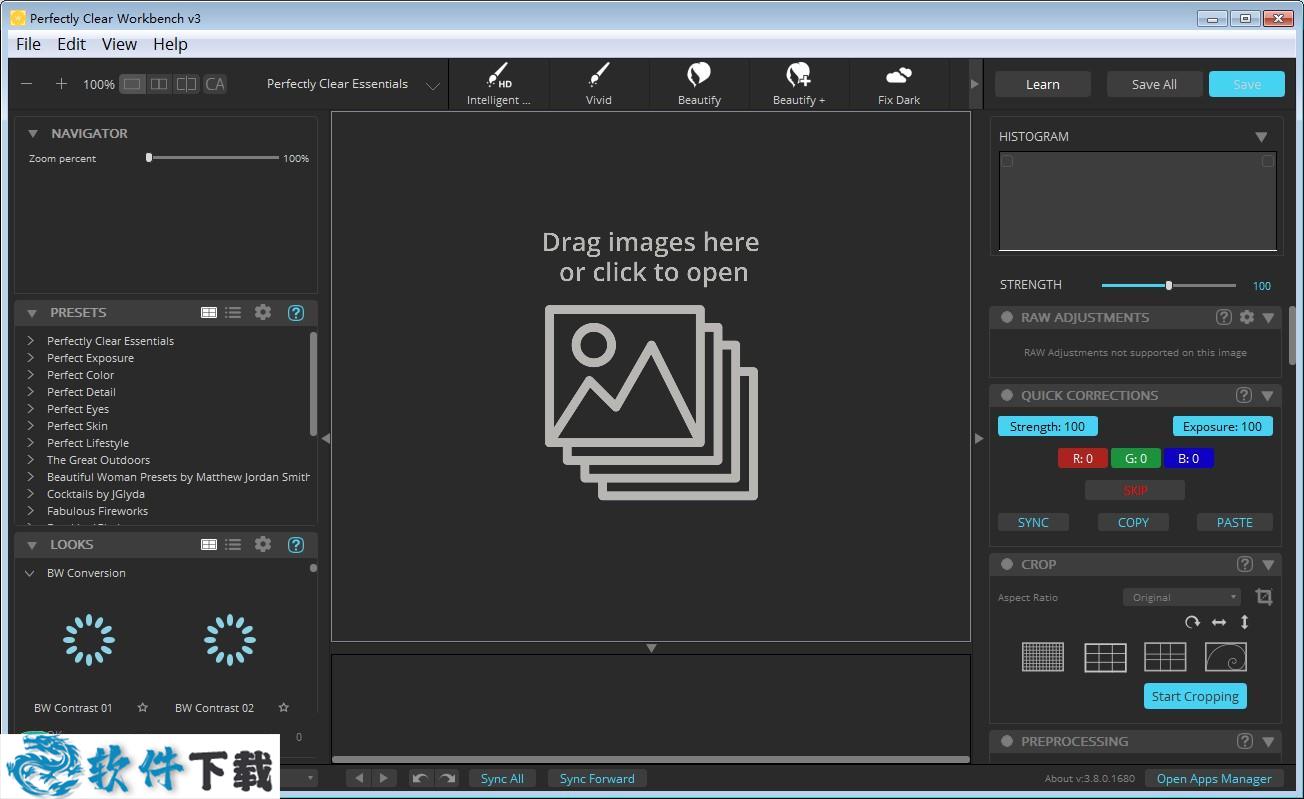This screenshot has width=1304, height=799.
Task: Flip crop vertically with the arrow icon
Action: coord(1245,622)
